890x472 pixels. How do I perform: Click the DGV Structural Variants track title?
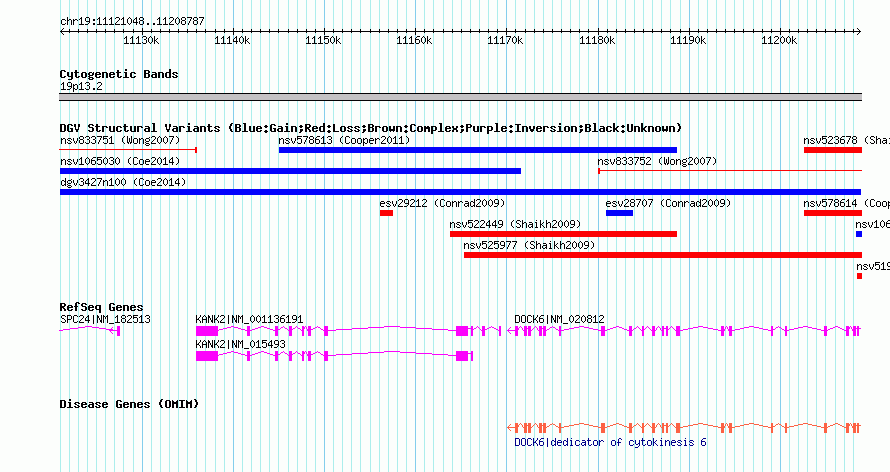coord(371,128)
